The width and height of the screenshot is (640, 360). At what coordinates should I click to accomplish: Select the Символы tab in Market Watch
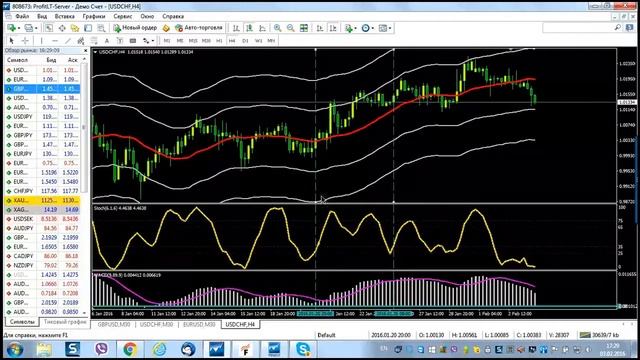(22, 322)
